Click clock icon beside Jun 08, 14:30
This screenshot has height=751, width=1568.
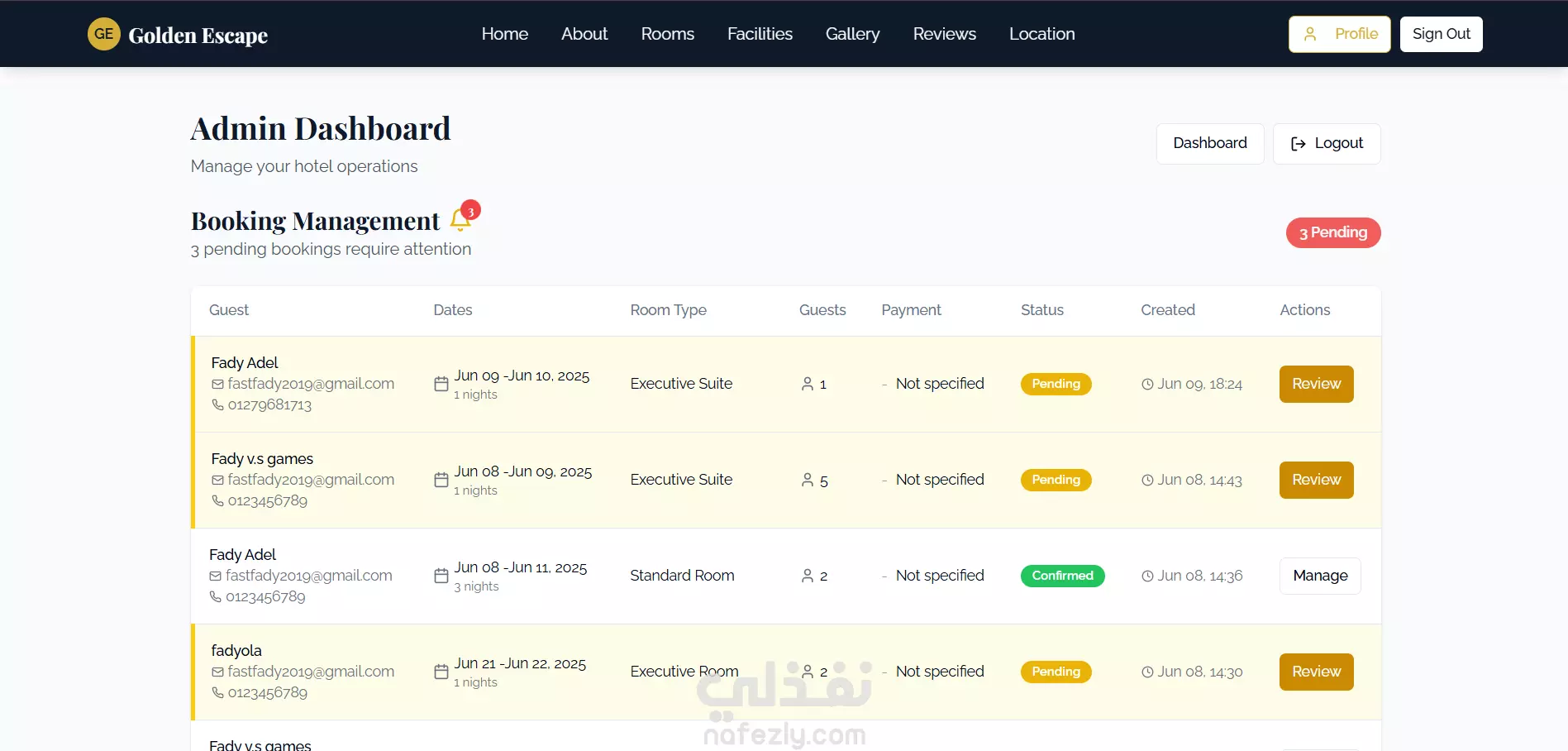1147,672
